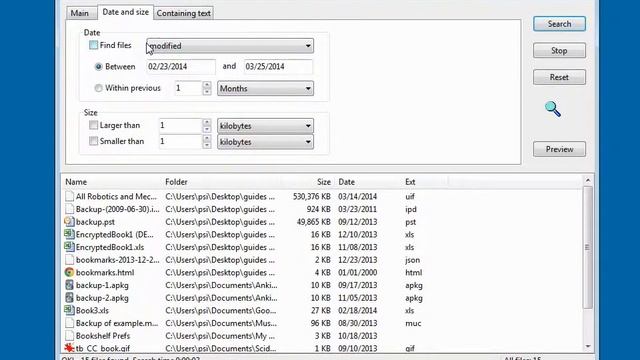Click the Reset button
The height and width of the screenshot is (360, 640).
[x=559, y=77]
